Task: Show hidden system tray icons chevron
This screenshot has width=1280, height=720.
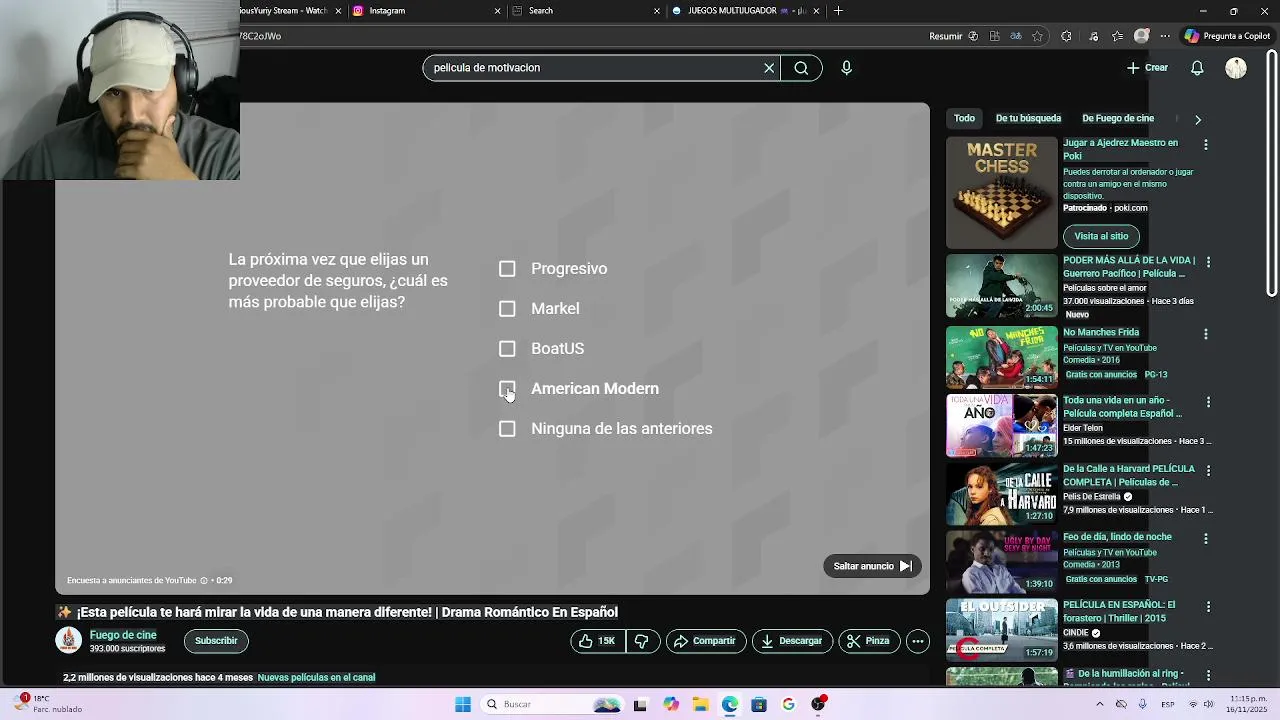Action: pos(1100,704)
